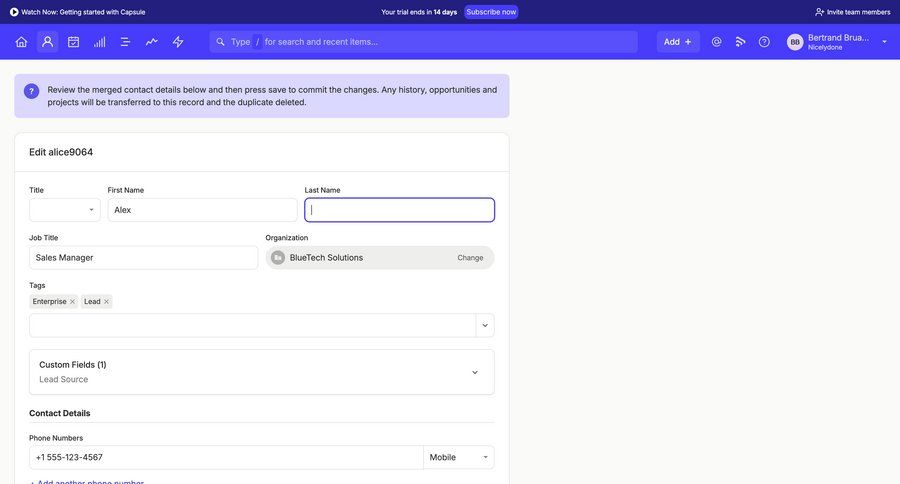This screenshot has height=484, width=900.
Task: Open the activity feed icon
Action: coord(740,42)
